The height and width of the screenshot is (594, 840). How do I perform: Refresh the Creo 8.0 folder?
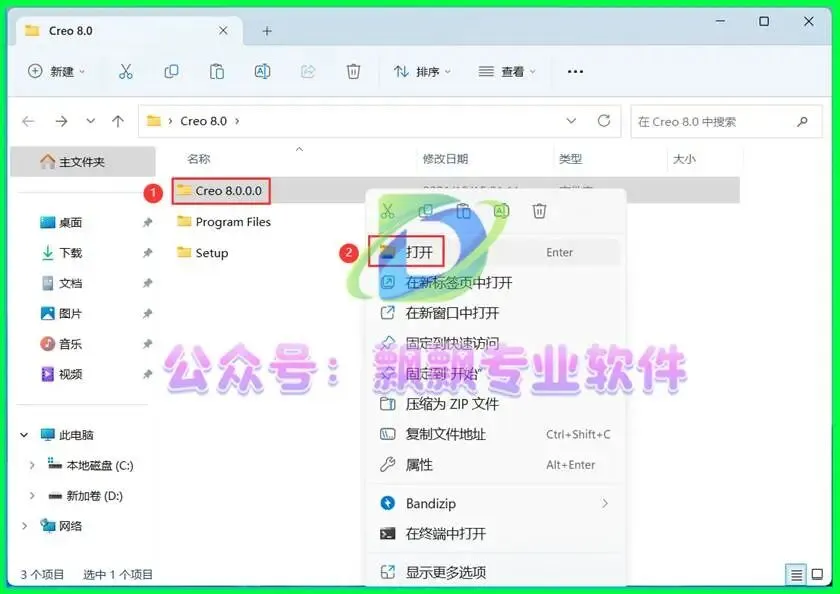(604, 121)
